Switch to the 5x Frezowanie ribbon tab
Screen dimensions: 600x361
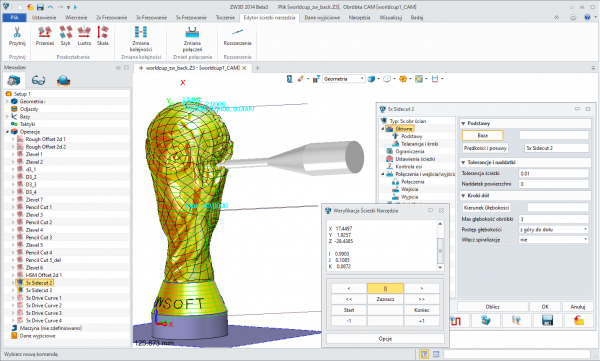pos(191,18)
